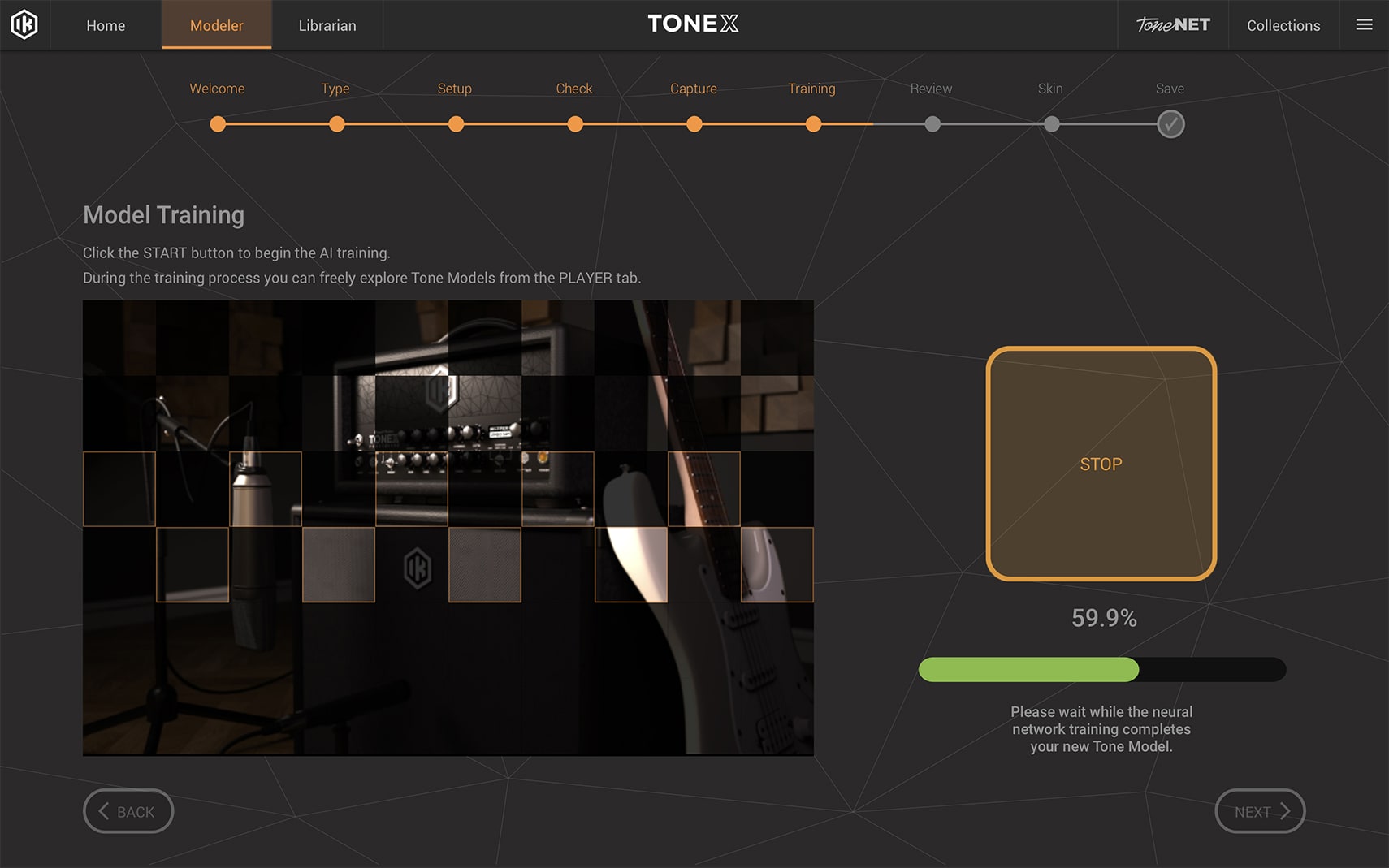
Task: Click the Save step checkmark icon
Action: (x=1170, y=124)
